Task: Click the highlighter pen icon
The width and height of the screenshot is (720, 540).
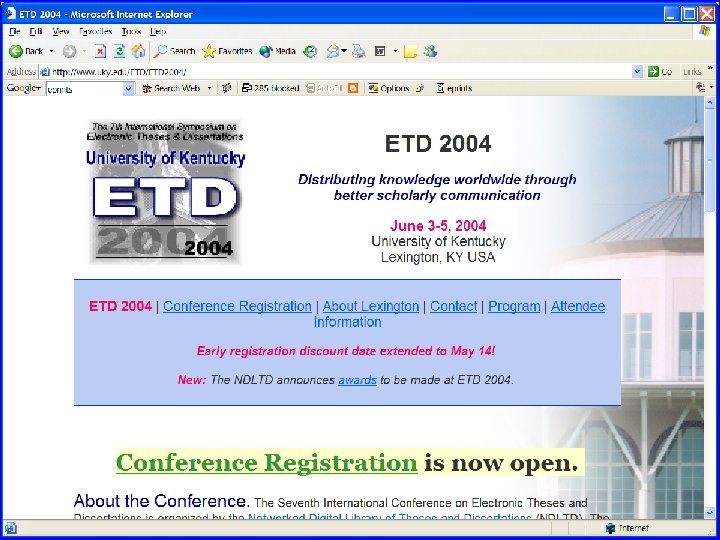Action: point(420,88)
